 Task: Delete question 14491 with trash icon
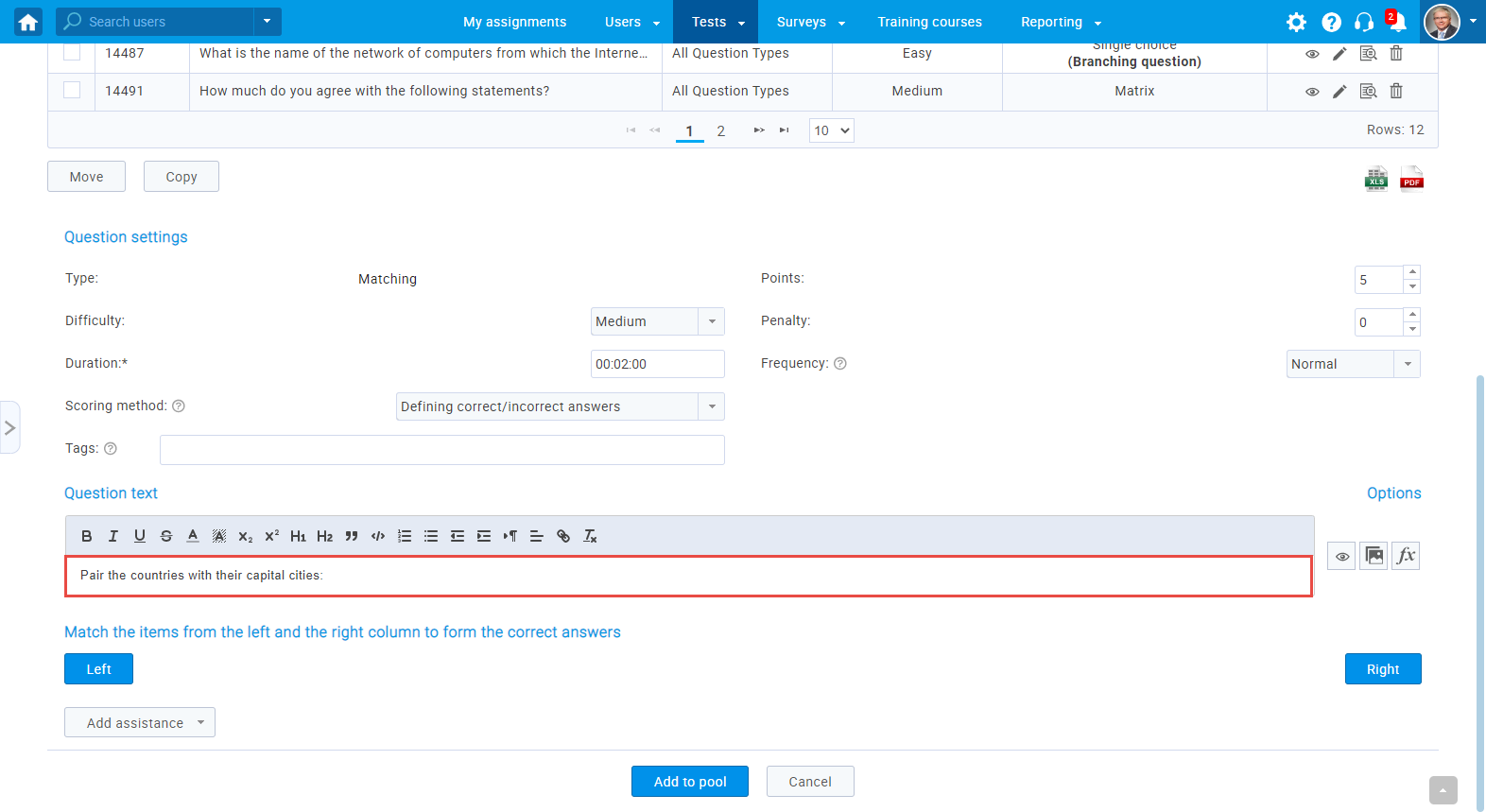point(1396,92)
